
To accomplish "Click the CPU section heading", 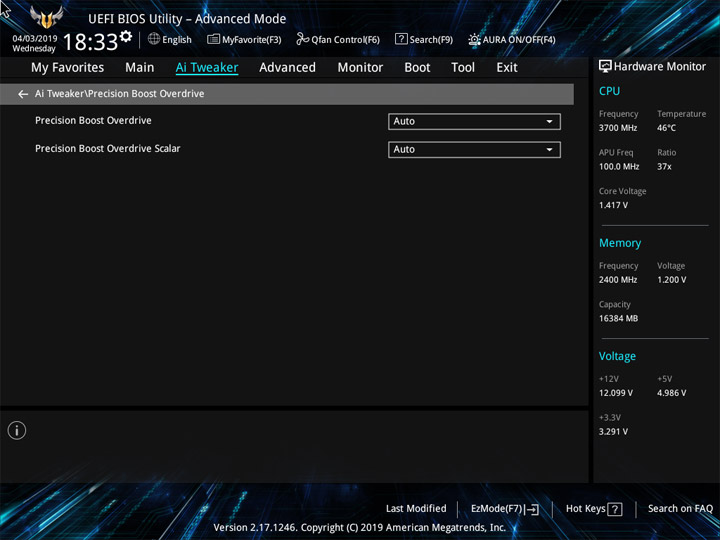I will click(609, 91).
